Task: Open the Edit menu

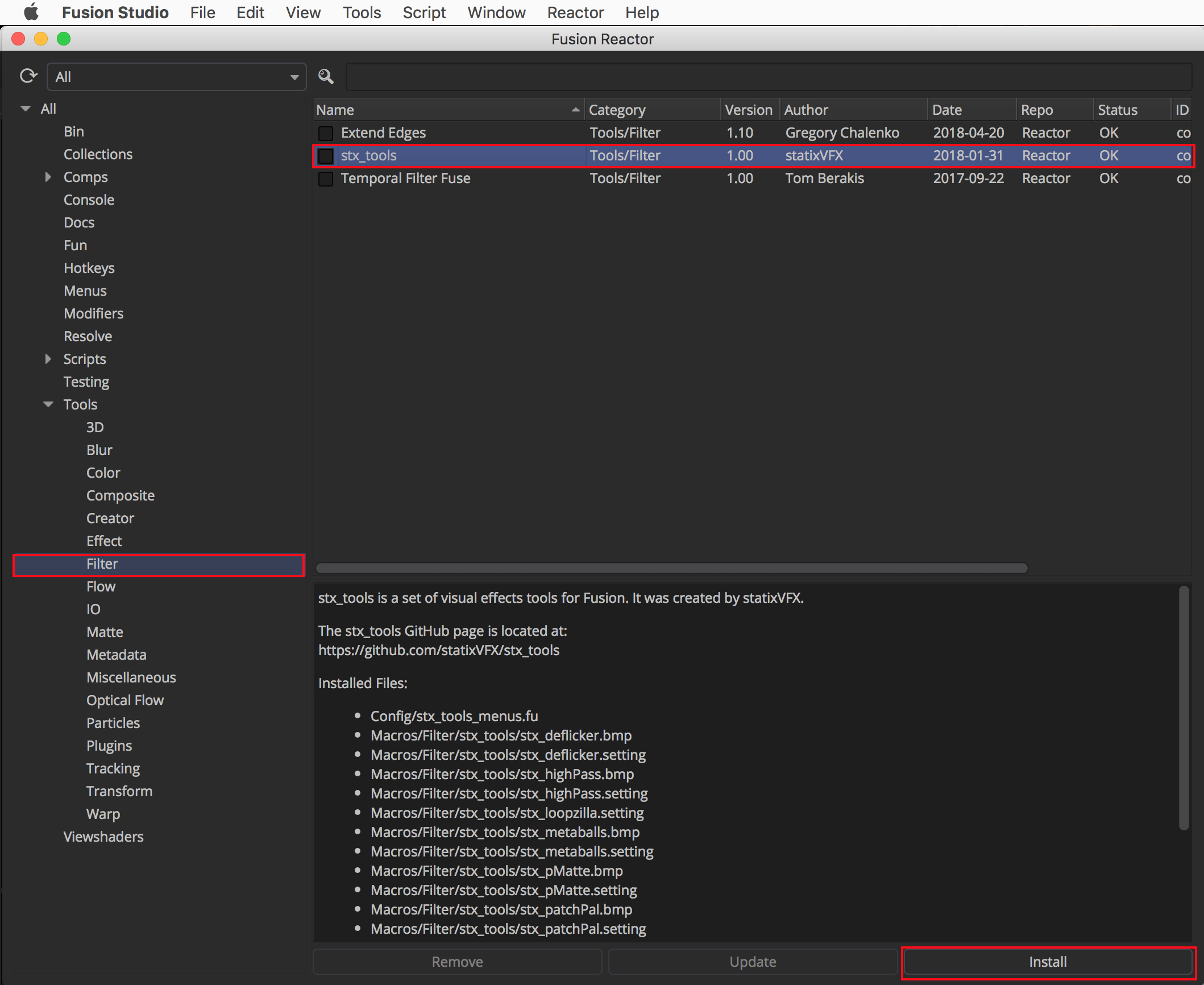Action: 250,12
